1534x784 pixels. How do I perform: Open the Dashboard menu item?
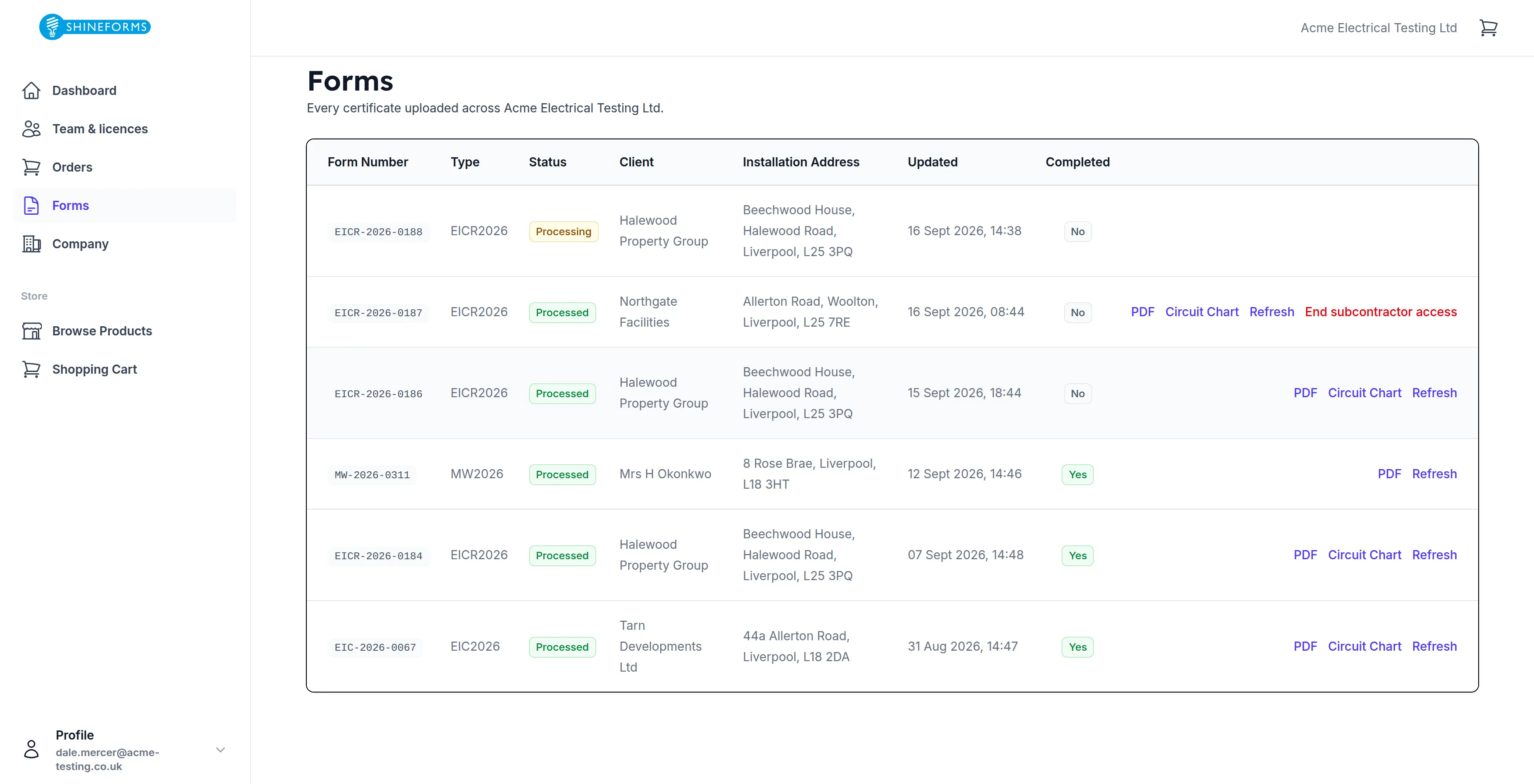tap(125, 91)
